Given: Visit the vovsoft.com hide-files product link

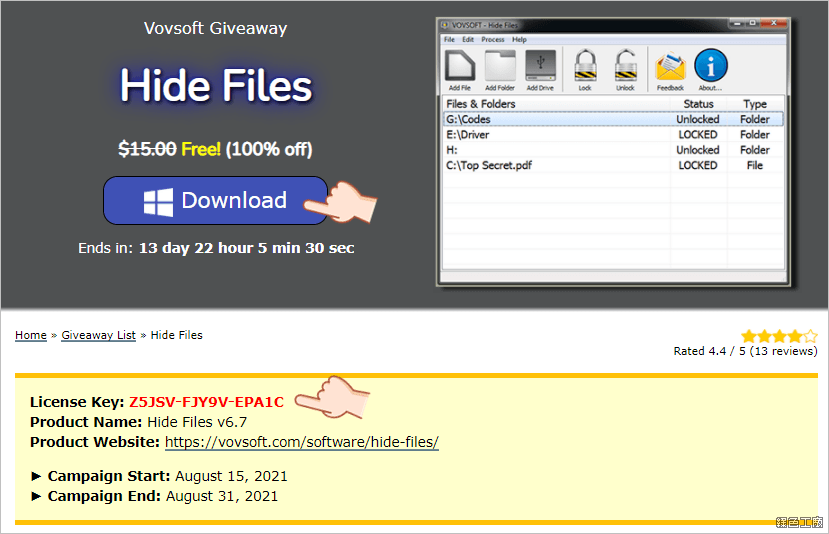Looking at the screenshot, I should (302, 442).
